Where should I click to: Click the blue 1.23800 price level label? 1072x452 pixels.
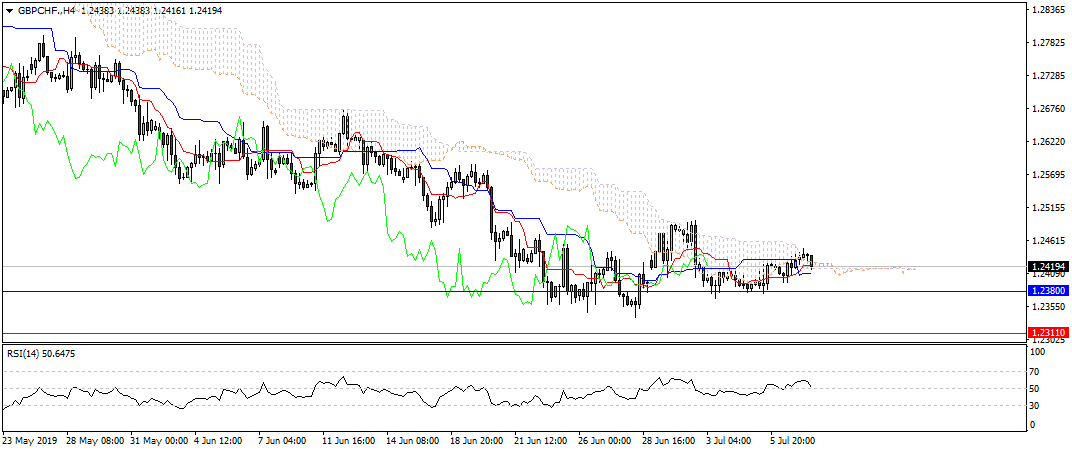(x=1047, y=291)
